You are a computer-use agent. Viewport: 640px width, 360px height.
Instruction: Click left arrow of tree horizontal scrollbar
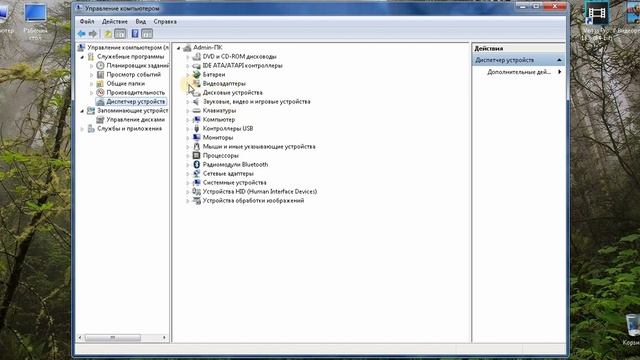(x=80, y=338)
